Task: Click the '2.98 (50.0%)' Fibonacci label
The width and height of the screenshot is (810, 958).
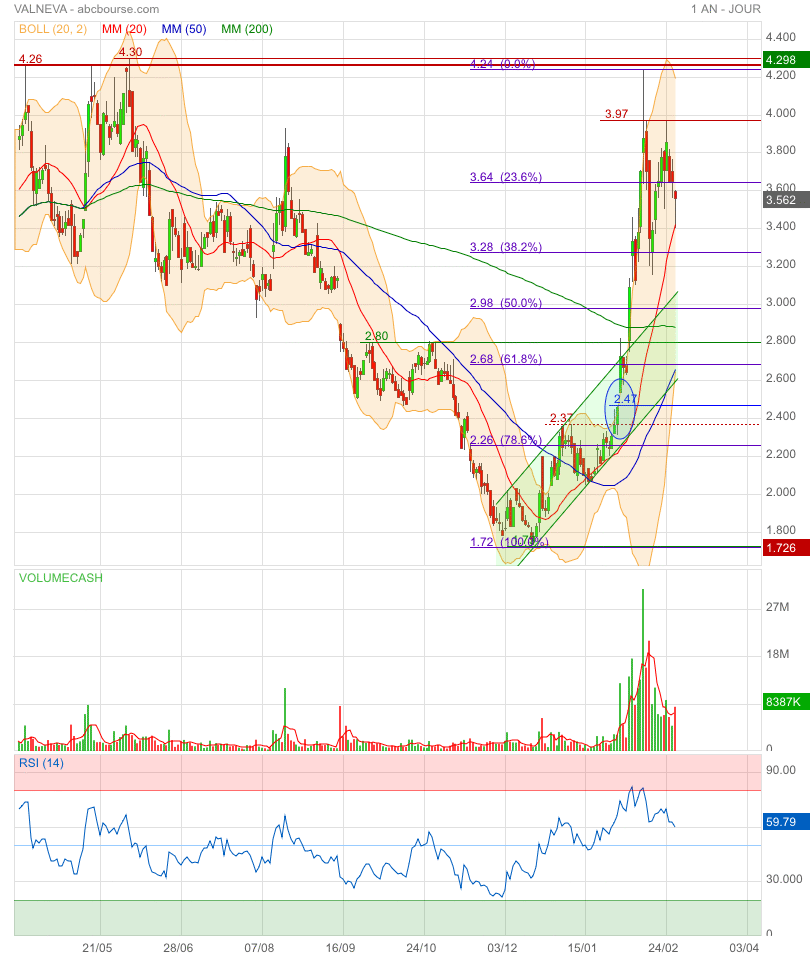Action: click(x=506, y=303)
